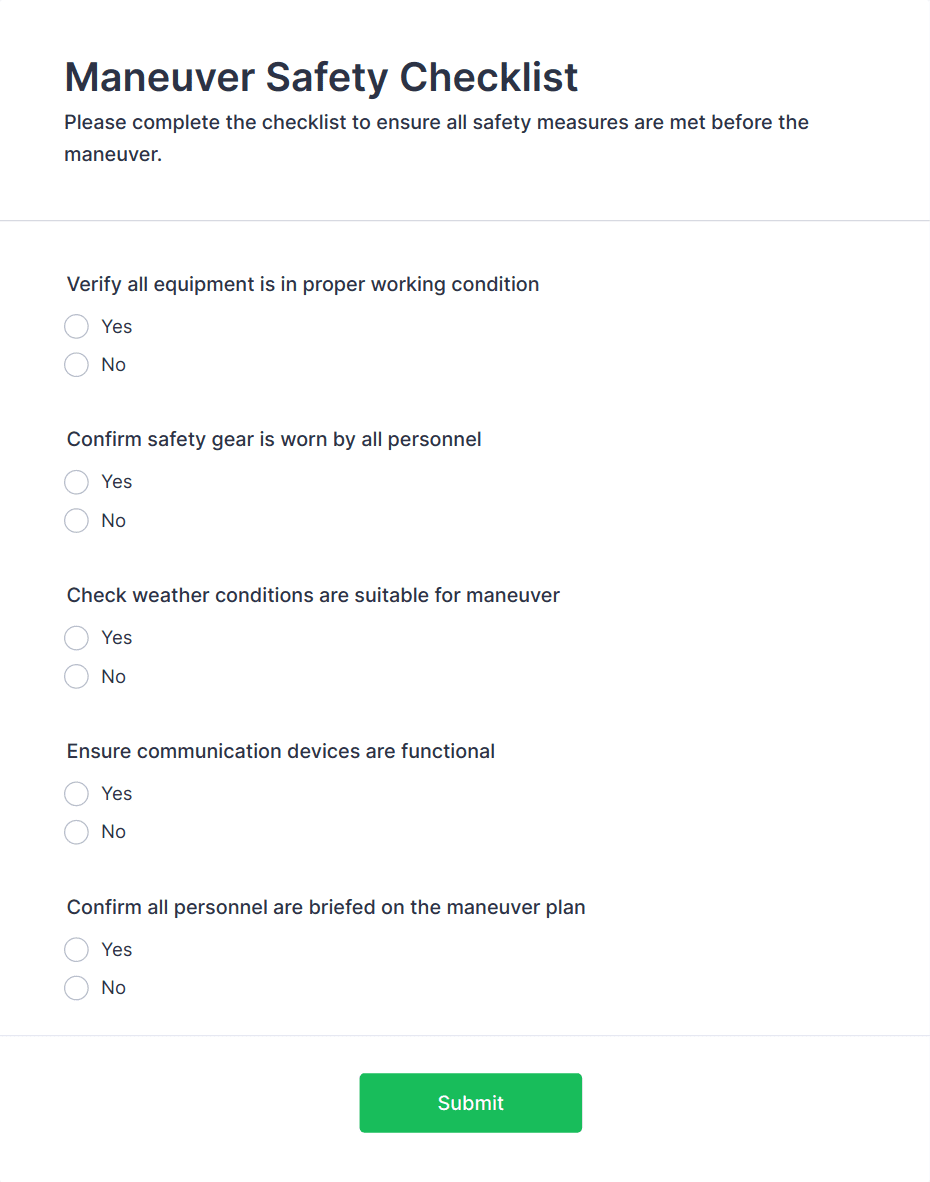Click the 'Ensure communication devices' question text
This screenshot has height=1182, width=930.
(281, 751)
